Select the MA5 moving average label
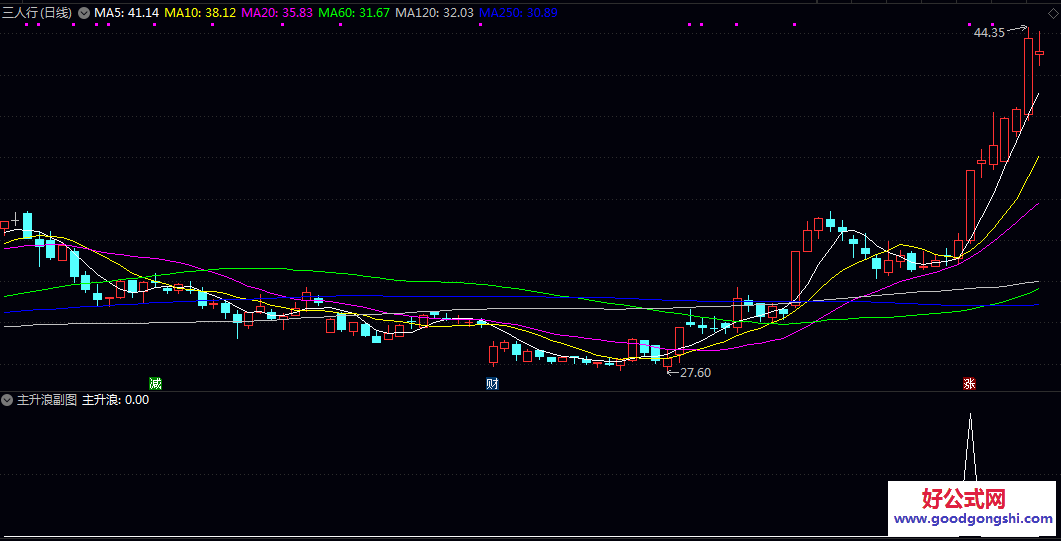Viewport: 1061px width, 541px height. [126, 13]
